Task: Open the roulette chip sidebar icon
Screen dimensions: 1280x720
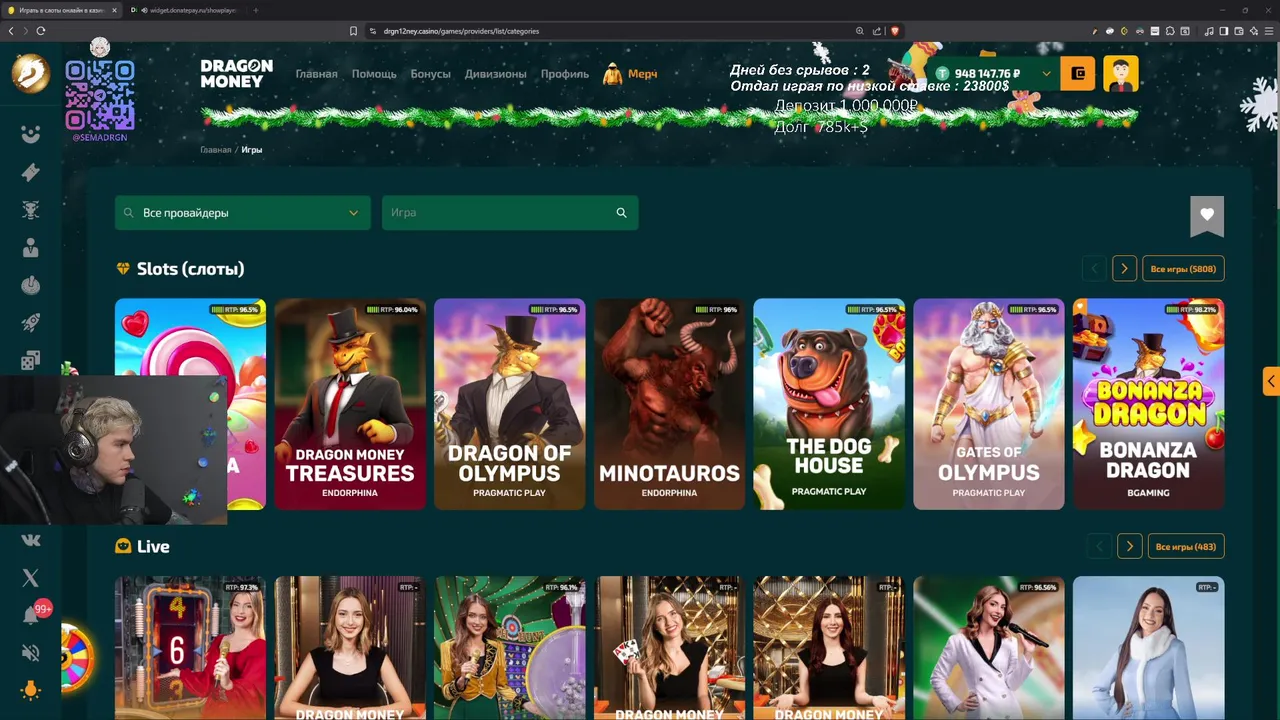Action: click(x=31, y=286)
